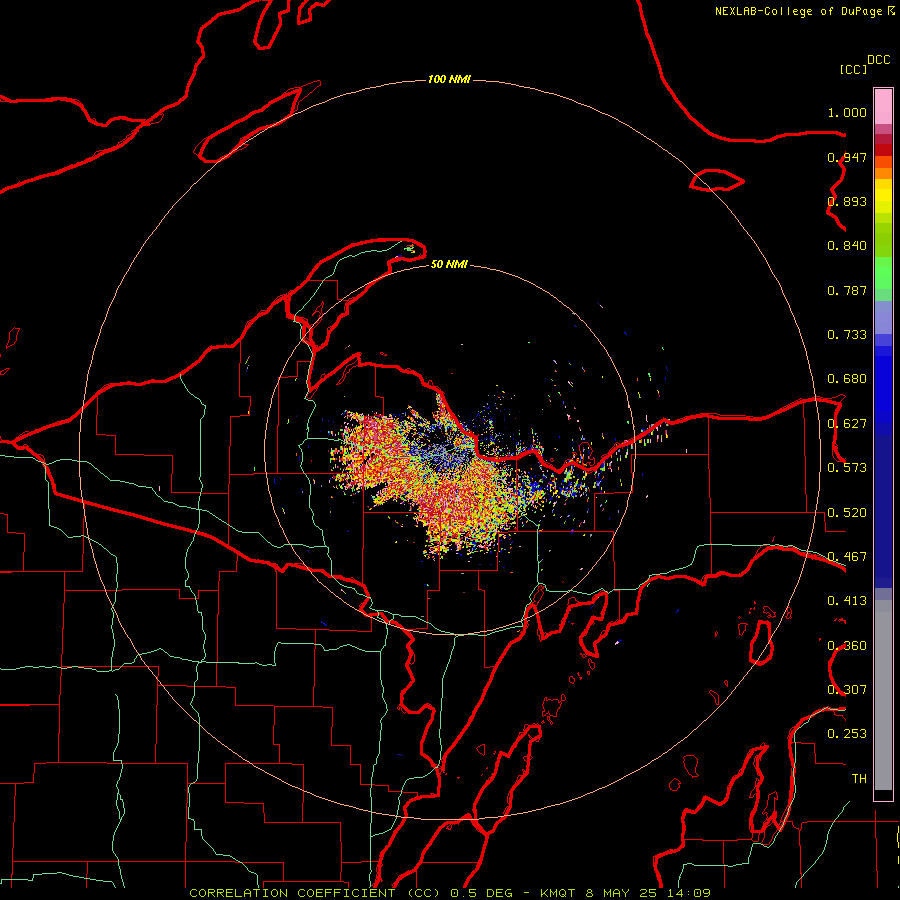Click the NEXLAB-College of DuPage label
The image size is (900, 900).
[x=799, y=11]
